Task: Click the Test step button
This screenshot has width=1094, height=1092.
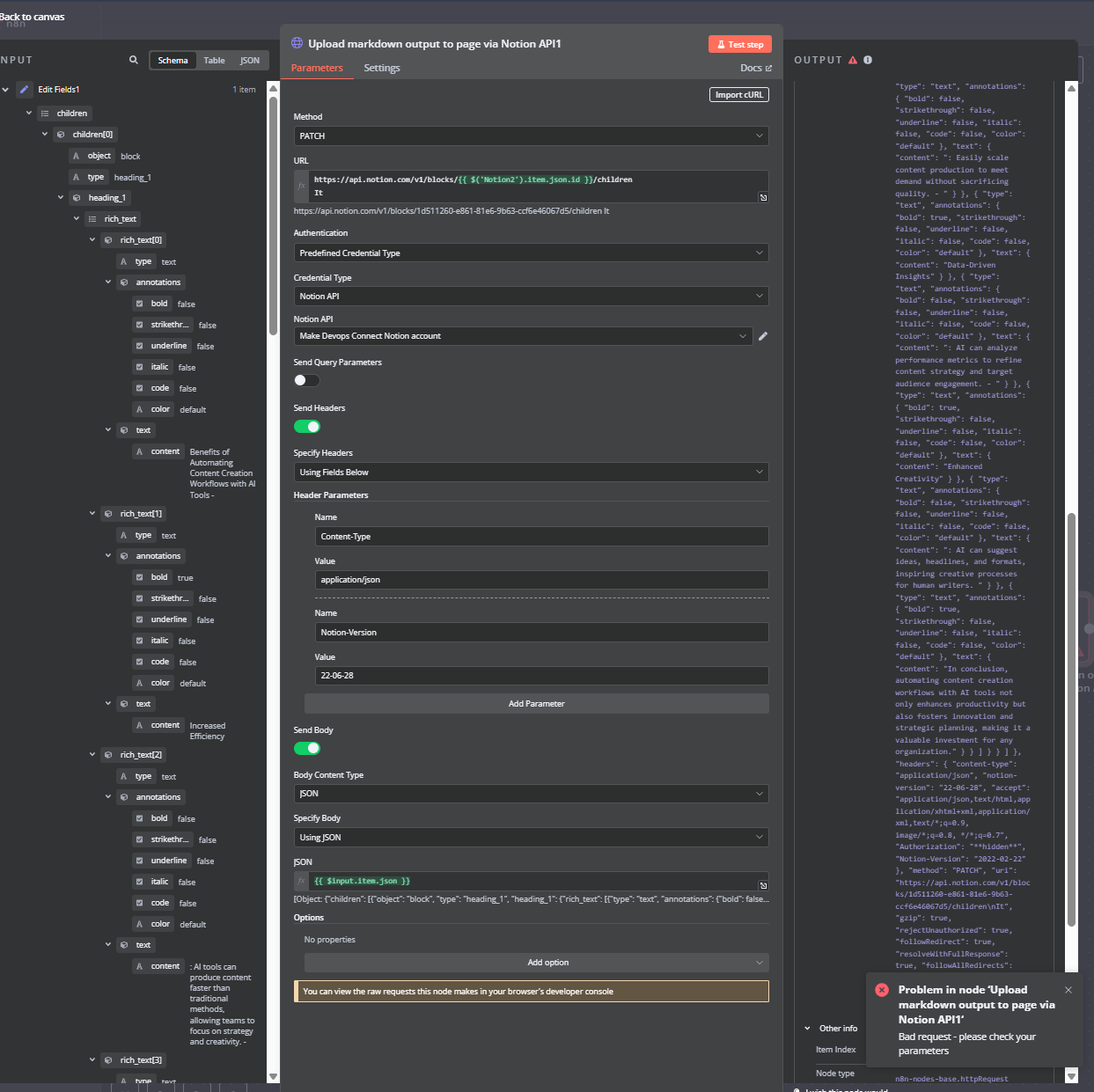Action: [x=739, y=45]
